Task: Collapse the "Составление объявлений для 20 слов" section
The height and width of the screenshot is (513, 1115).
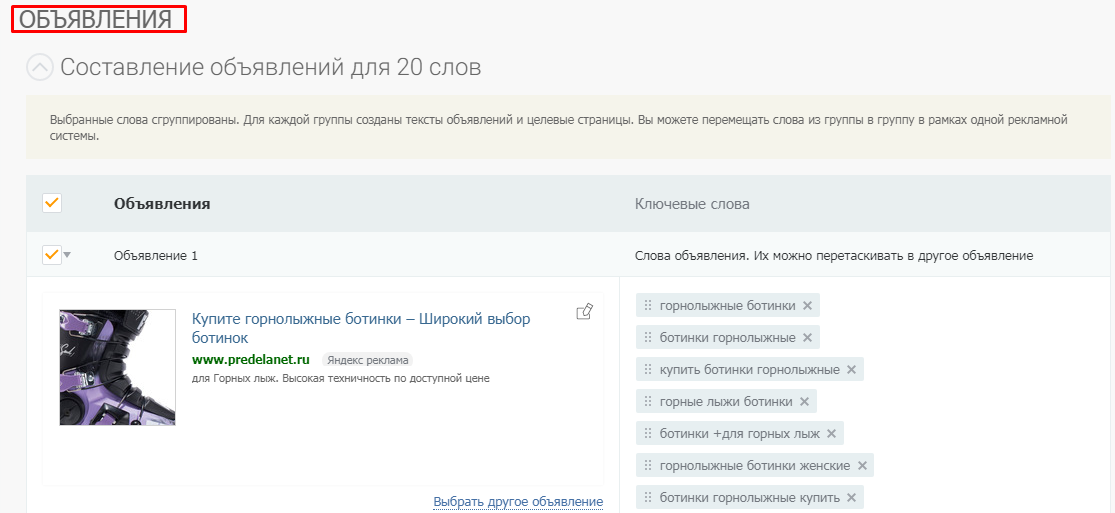Action: (x=39, y=68)
